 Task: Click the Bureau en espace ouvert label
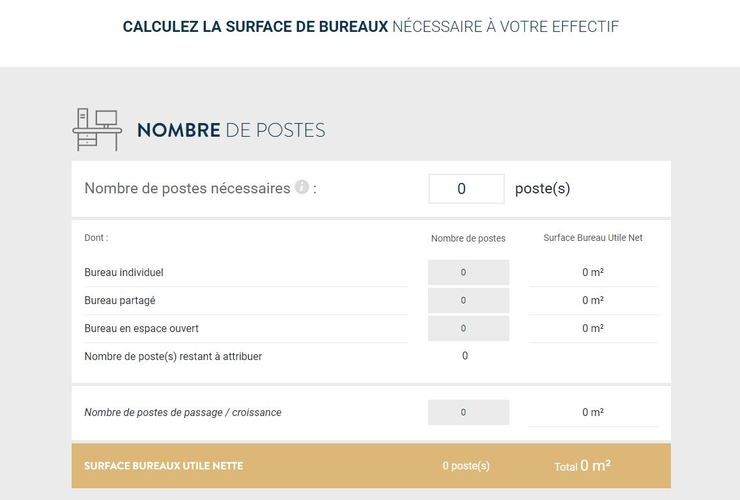pos(142,328)
